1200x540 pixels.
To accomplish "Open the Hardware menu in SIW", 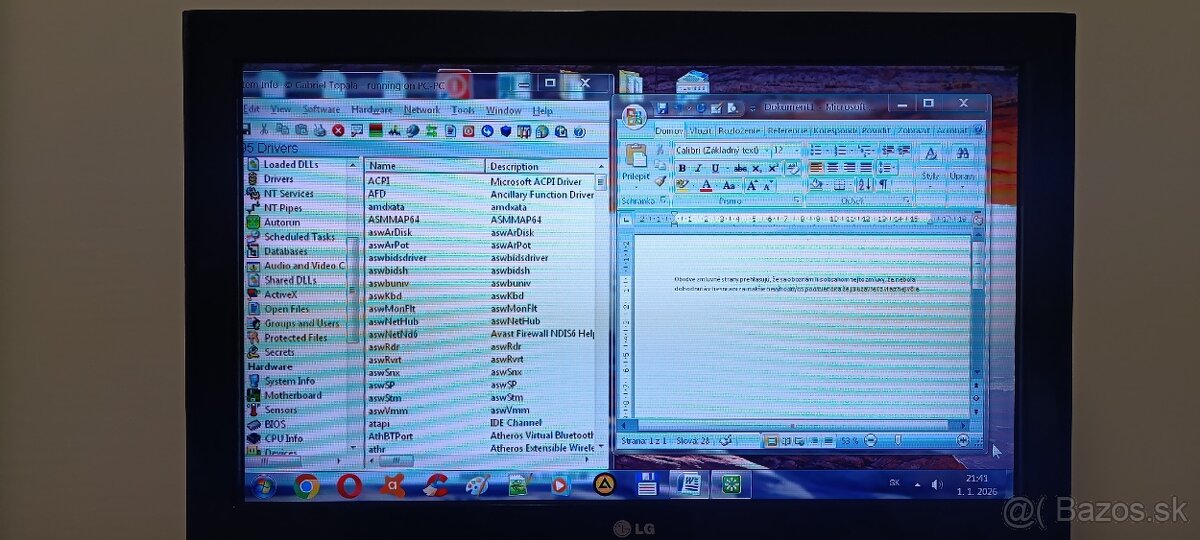I will click(x=371, y=110).
